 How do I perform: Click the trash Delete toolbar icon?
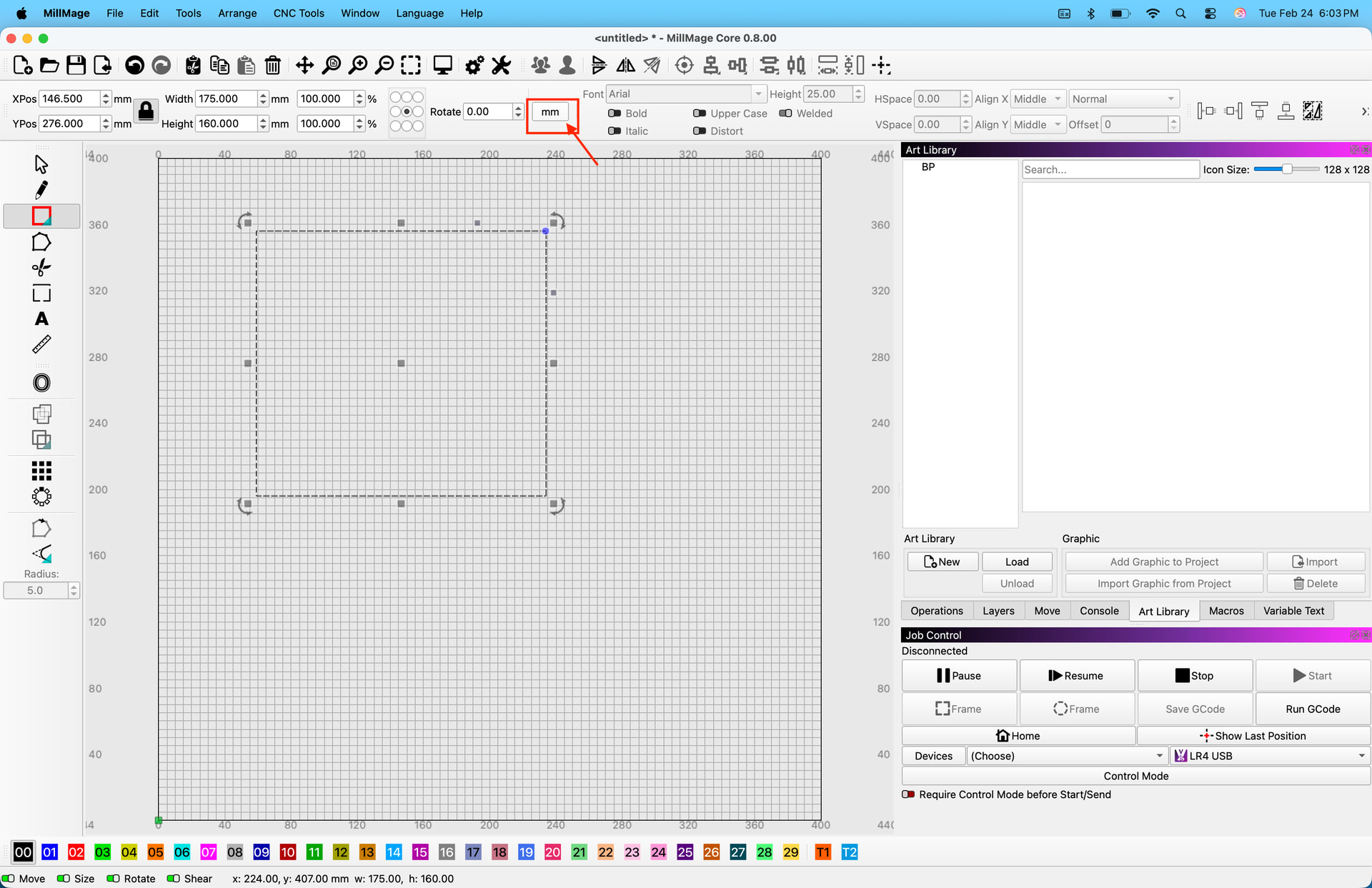tap(272, 66)
